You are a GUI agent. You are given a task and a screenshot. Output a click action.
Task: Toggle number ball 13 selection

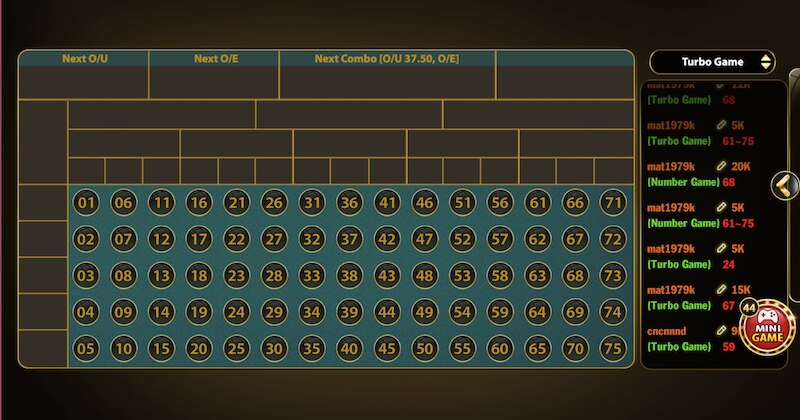click(161, 276)
